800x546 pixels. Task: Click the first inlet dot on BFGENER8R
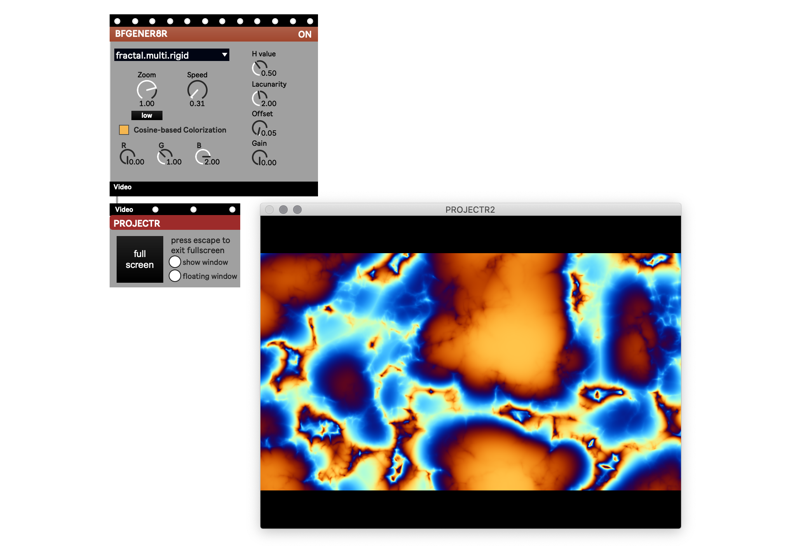117,21
